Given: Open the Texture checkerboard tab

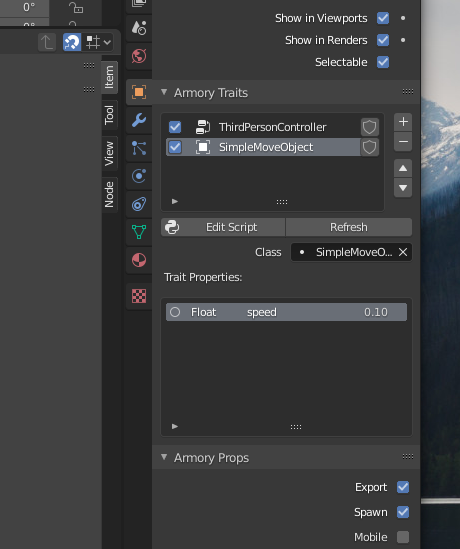Looking at the screenshot, I should [139, 296].
